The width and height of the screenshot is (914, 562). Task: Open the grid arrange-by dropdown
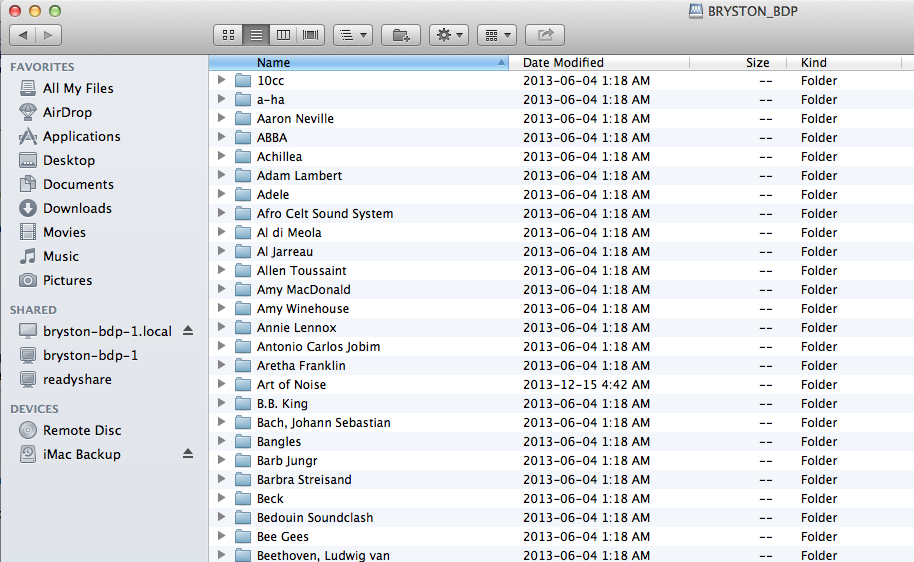pyautogui.click(x=497, y=35)
